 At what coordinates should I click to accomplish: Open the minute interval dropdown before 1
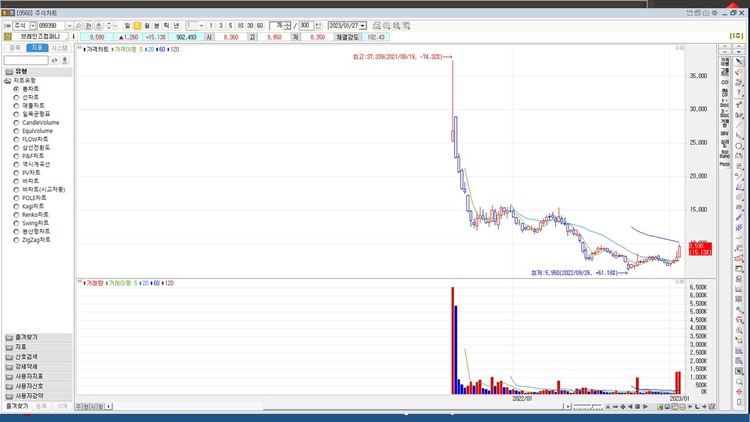point(201,26)
